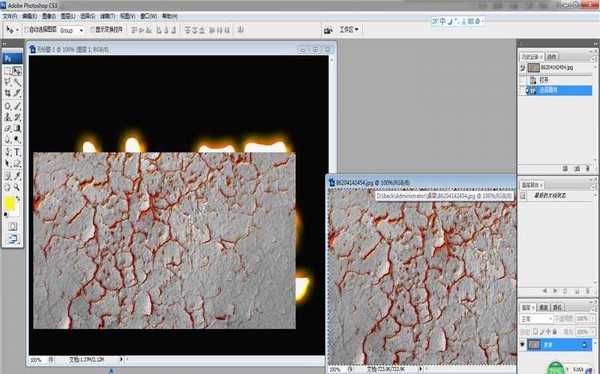Viewport: 600px width, 374px height.
Task: Select the Crop tool in toolbox
Action: pyautogui.click(x=8, y=93)
